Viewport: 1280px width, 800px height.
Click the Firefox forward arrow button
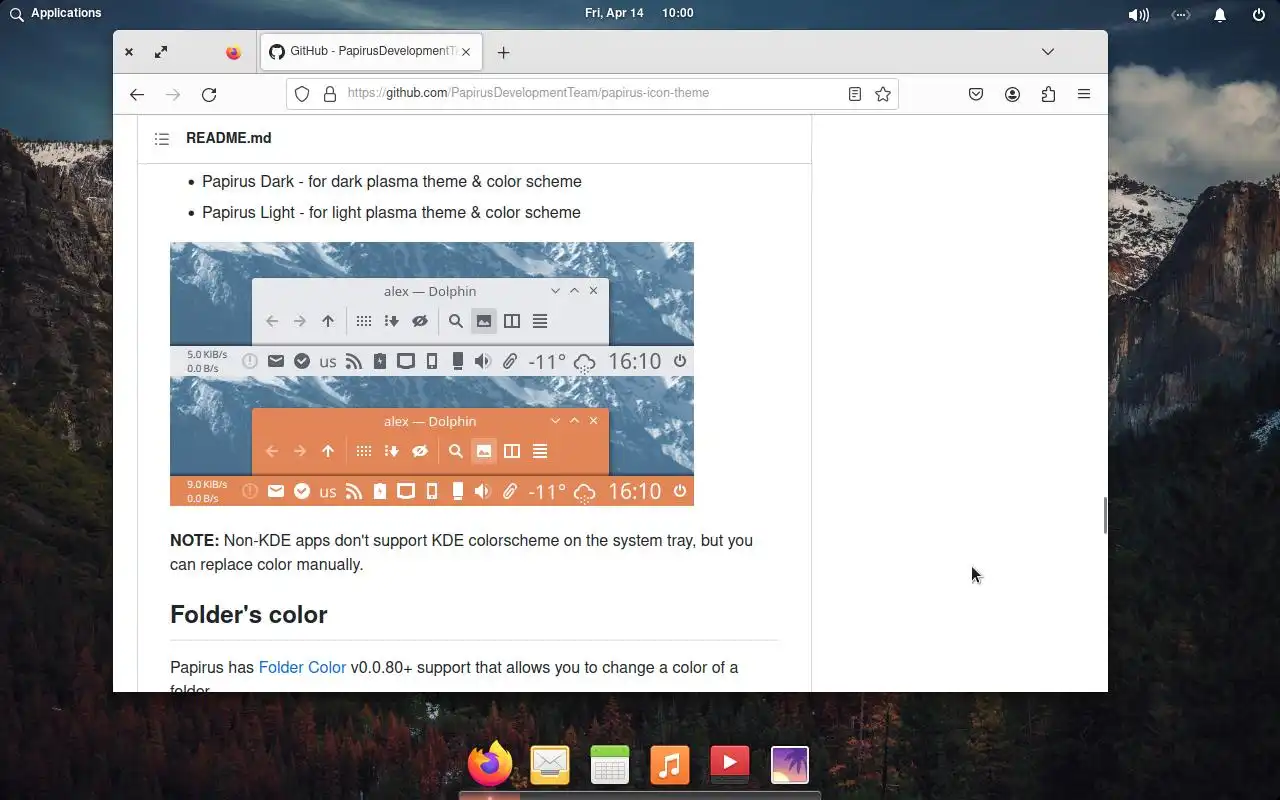pyautogui.click(x=173, y=94)
